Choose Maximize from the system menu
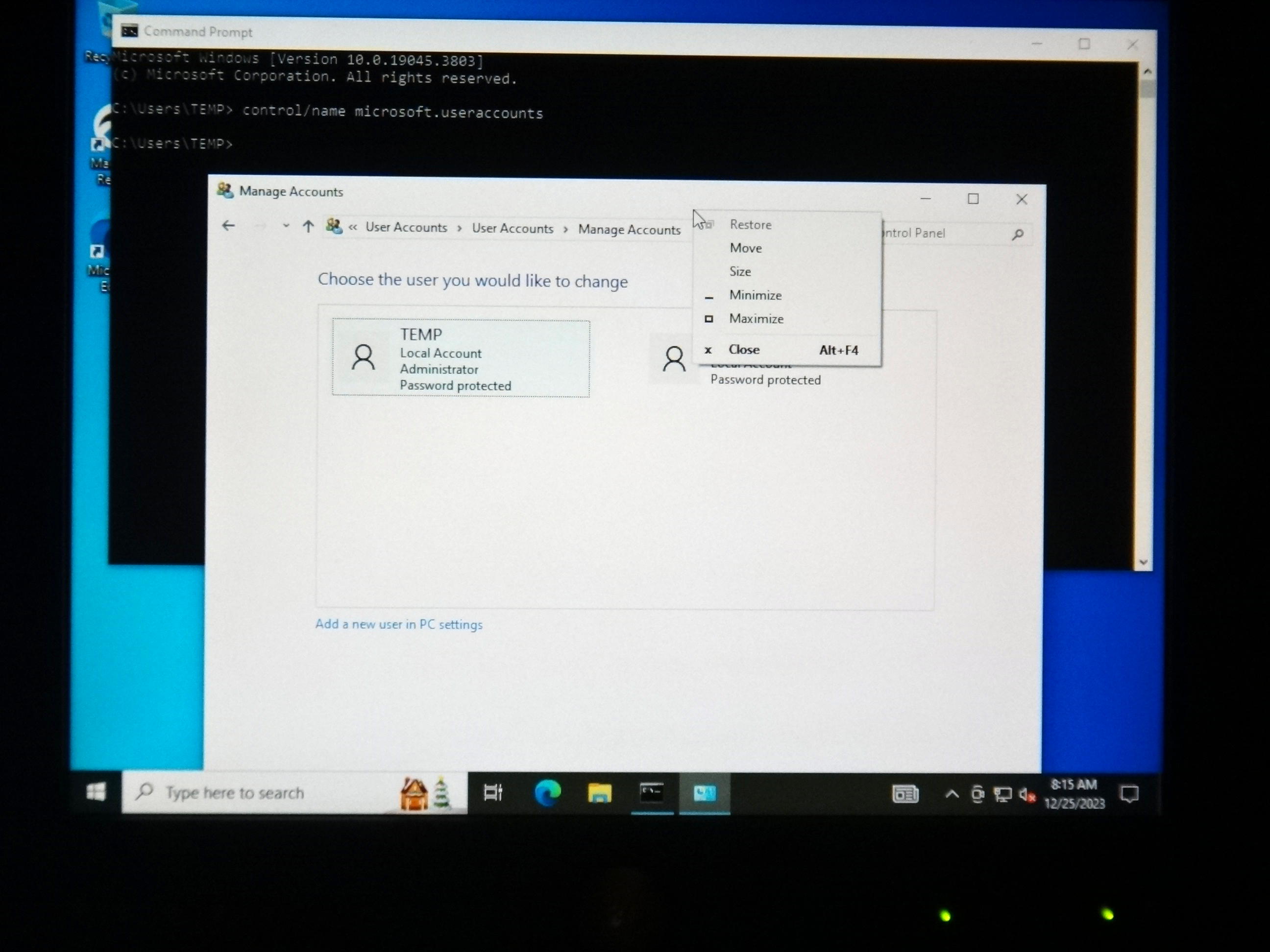Viewport: 1270px width, 952px height. [786, 318]
